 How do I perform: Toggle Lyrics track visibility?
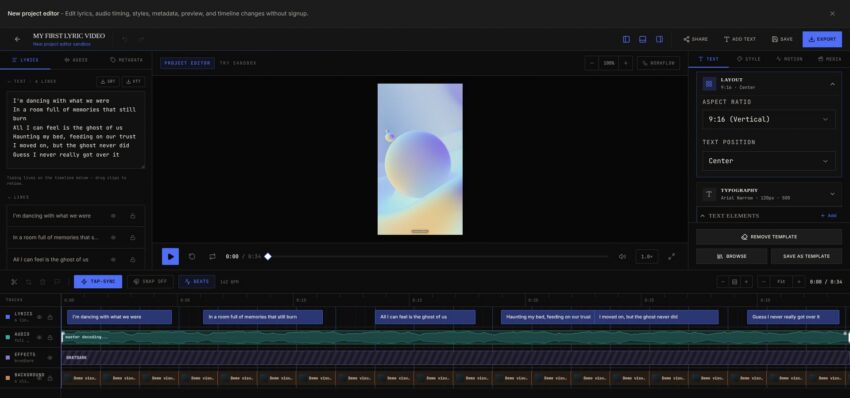pyautogui.click(x=39, y=317)
